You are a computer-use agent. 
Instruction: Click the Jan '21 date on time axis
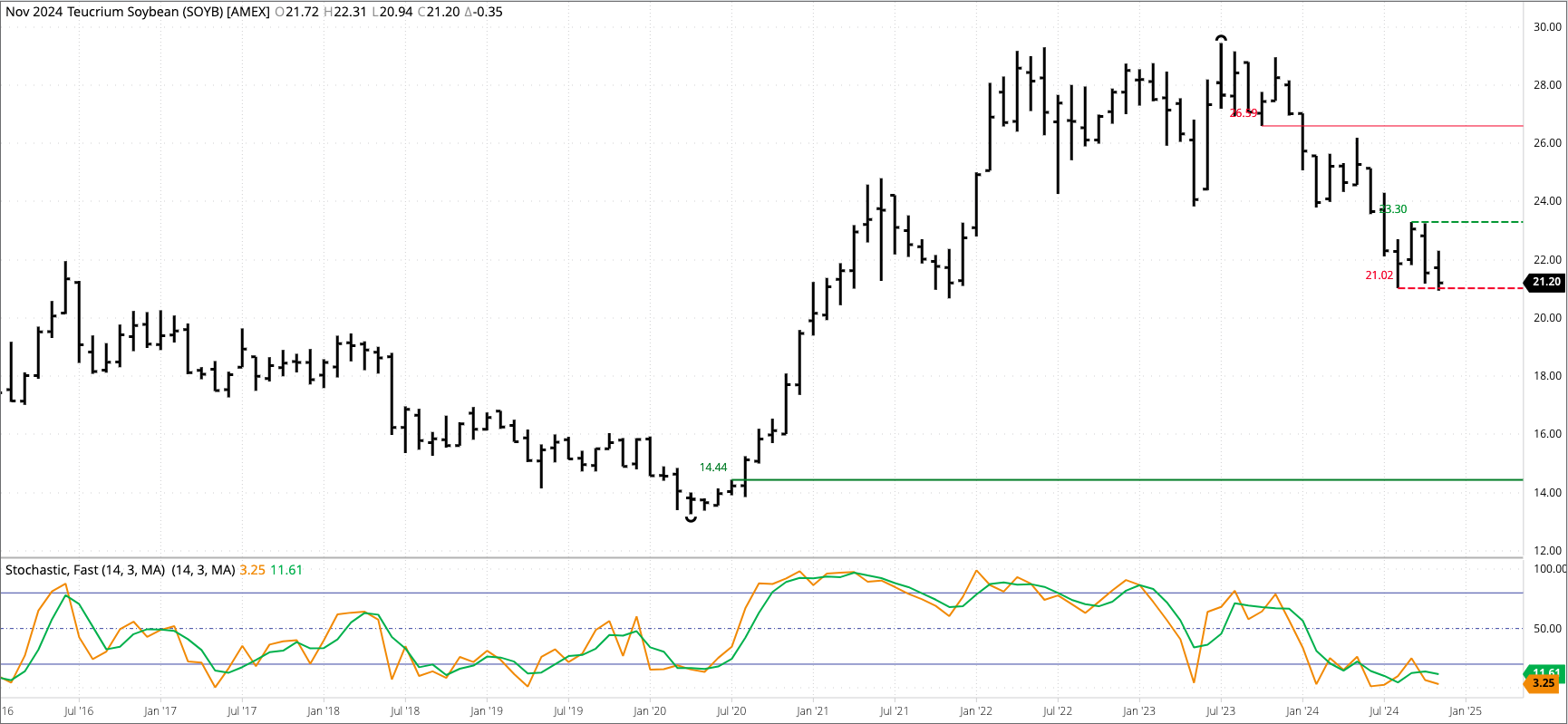click(812, 711)
